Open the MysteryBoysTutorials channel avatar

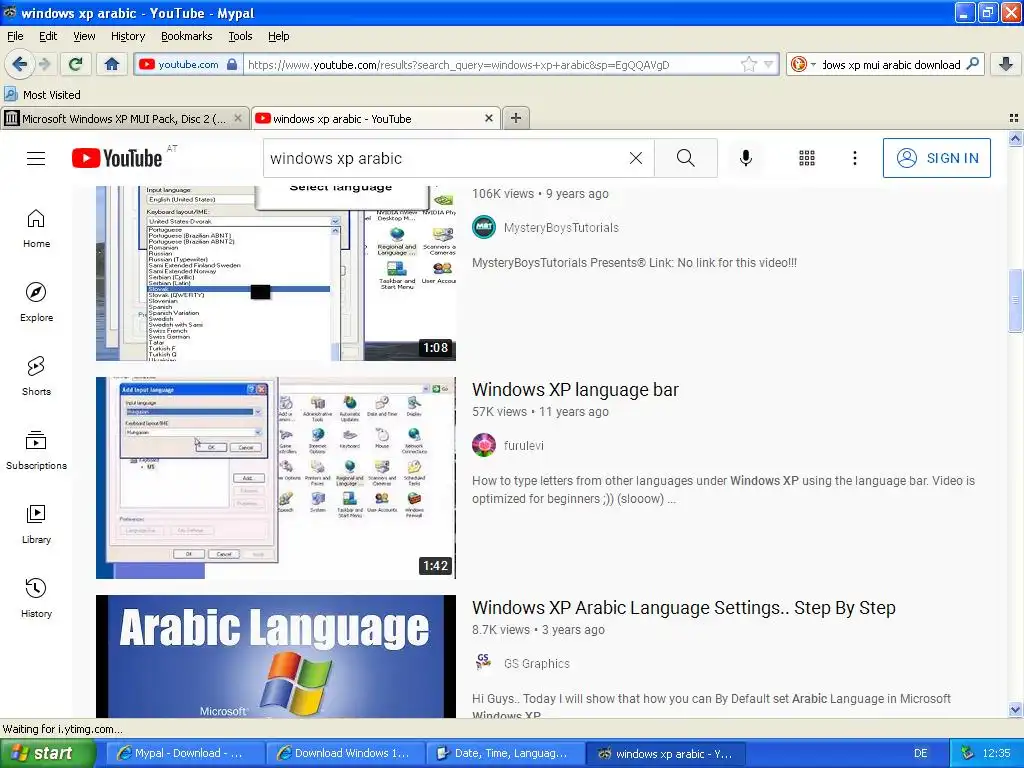click(484, 227)
